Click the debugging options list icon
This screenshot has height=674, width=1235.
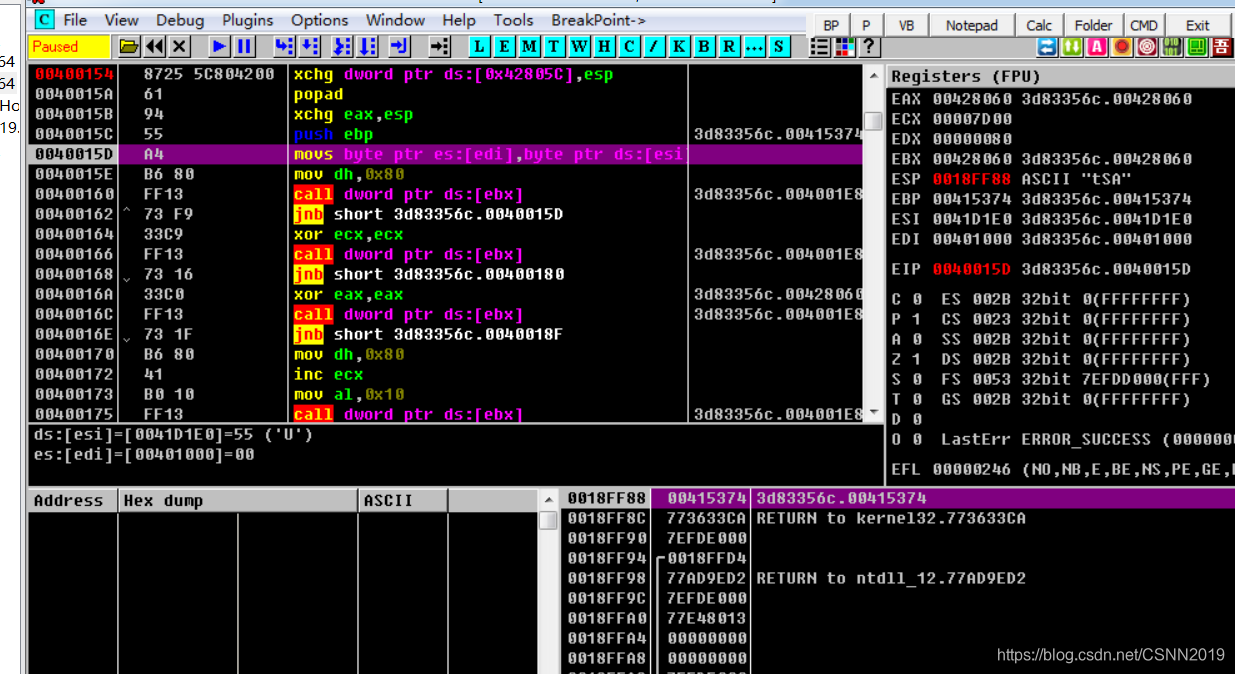click(x=820, y=46)
